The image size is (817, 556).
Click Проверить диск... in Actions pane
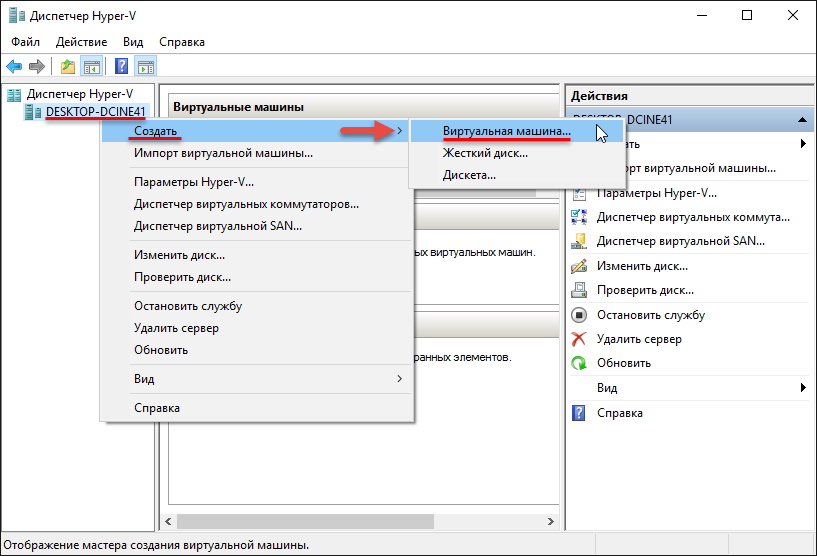(x=645, y=290)
